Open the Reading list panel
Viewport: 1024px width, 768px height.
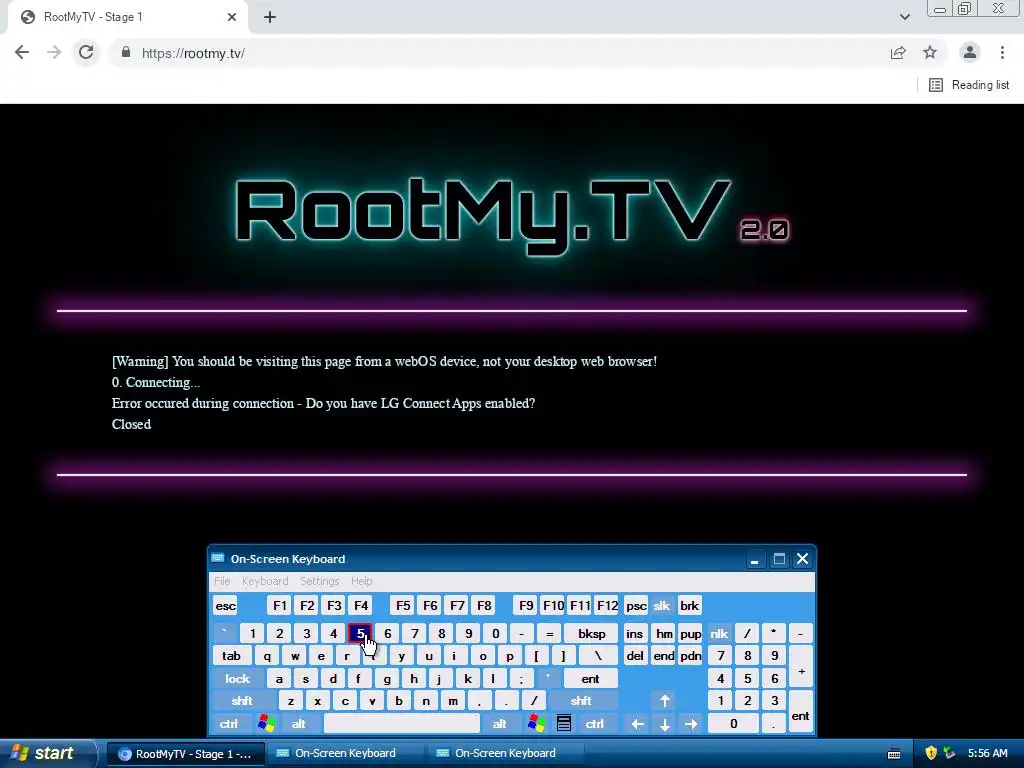(x=969, y=85)
